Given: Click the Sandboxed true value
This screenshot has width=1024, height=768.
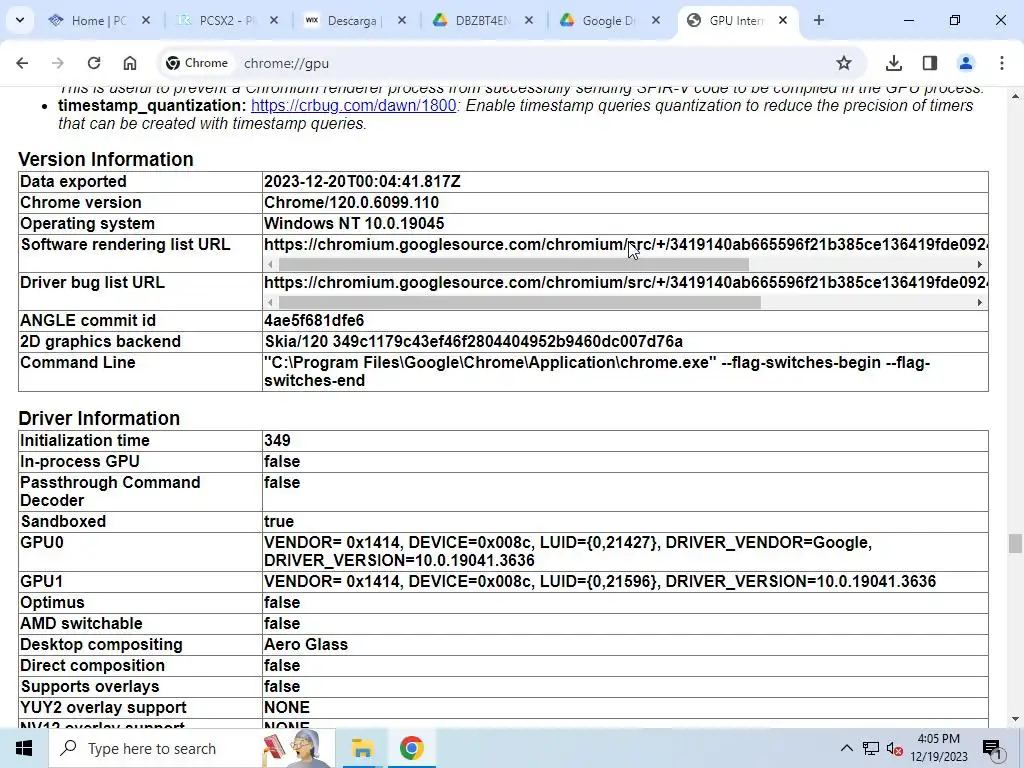Looking at the screenshot, I should click(x=279, y=521).
